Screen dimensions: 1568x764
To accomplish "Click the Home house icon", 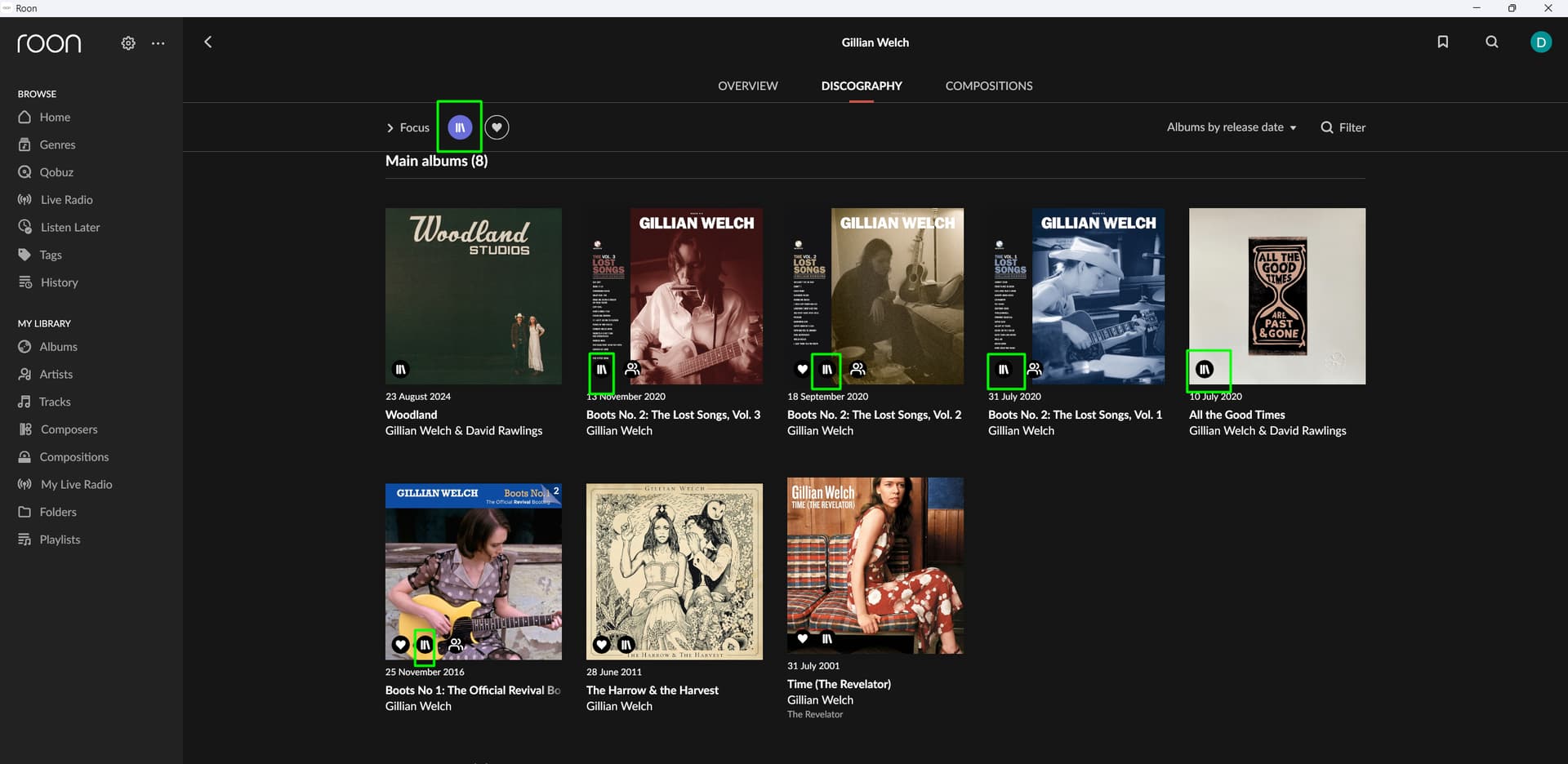I will [x=24, y=117].
